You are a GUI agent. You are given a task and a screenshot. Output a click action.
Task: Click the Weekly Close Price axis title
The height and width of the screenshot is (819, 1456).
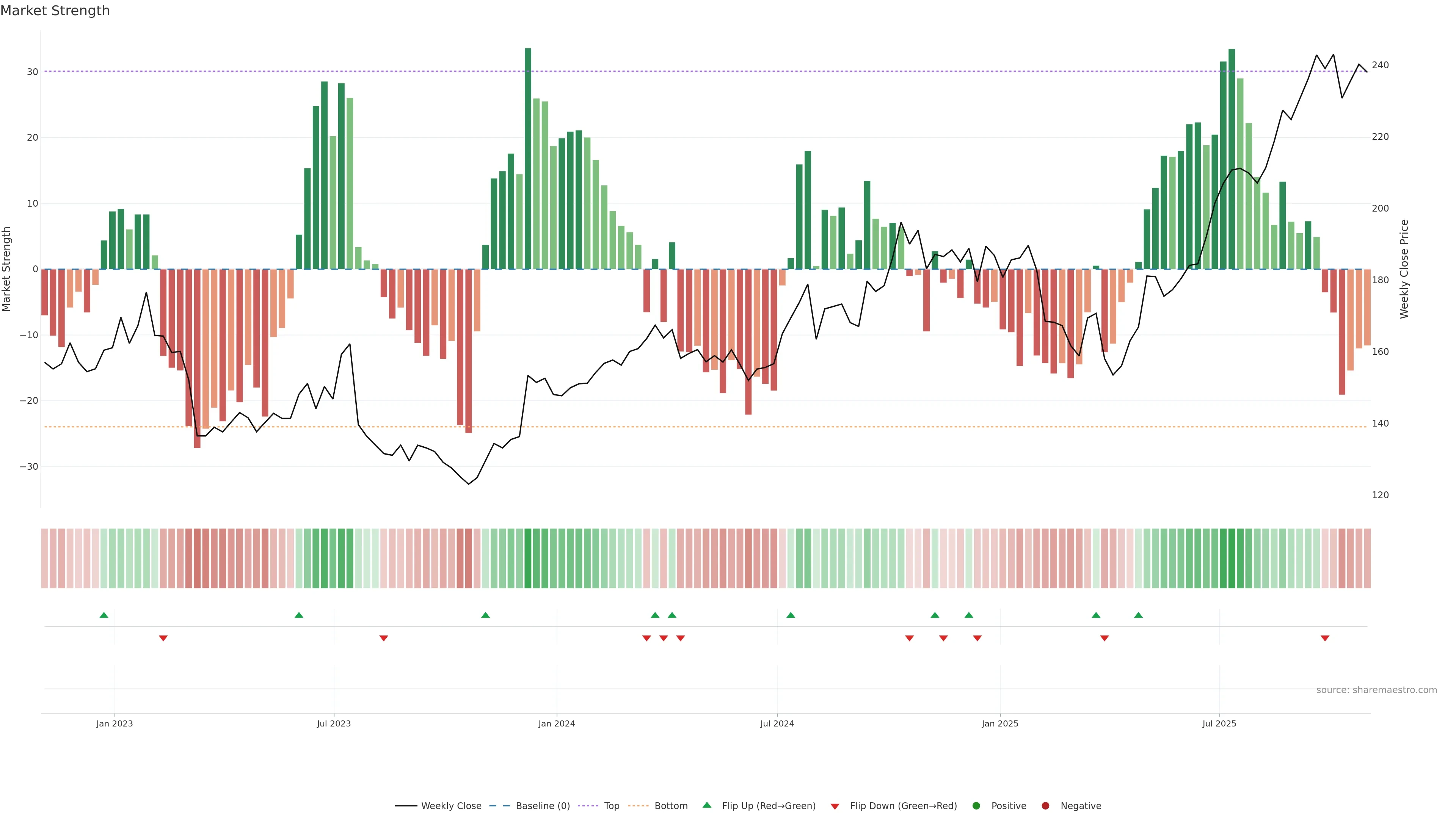[1404, 269]
